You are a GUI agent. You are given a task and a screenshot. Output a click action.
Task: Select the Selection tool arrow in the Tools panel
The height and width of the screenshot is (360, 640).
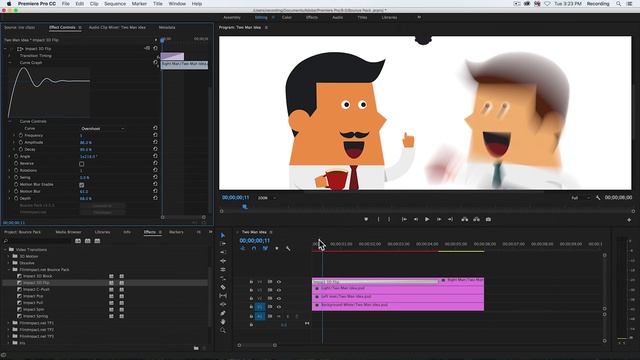[x=222, y=235]
